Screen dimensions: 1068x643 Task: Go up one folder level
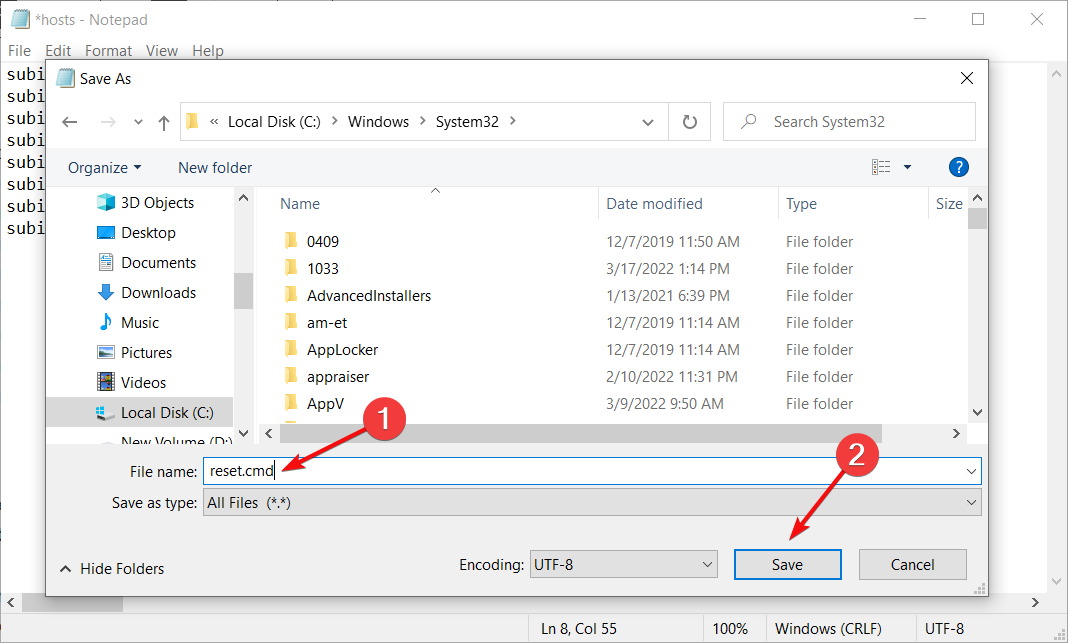pos(163,121)
